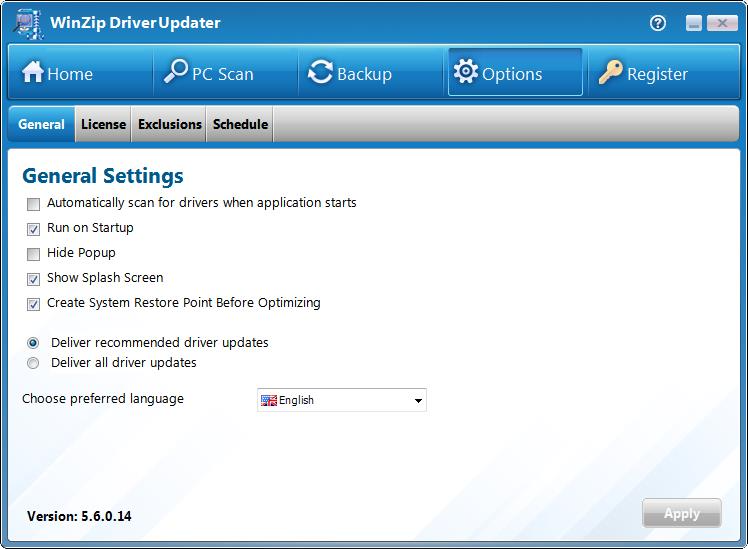Click the house icon on Home

click(33, 73)
